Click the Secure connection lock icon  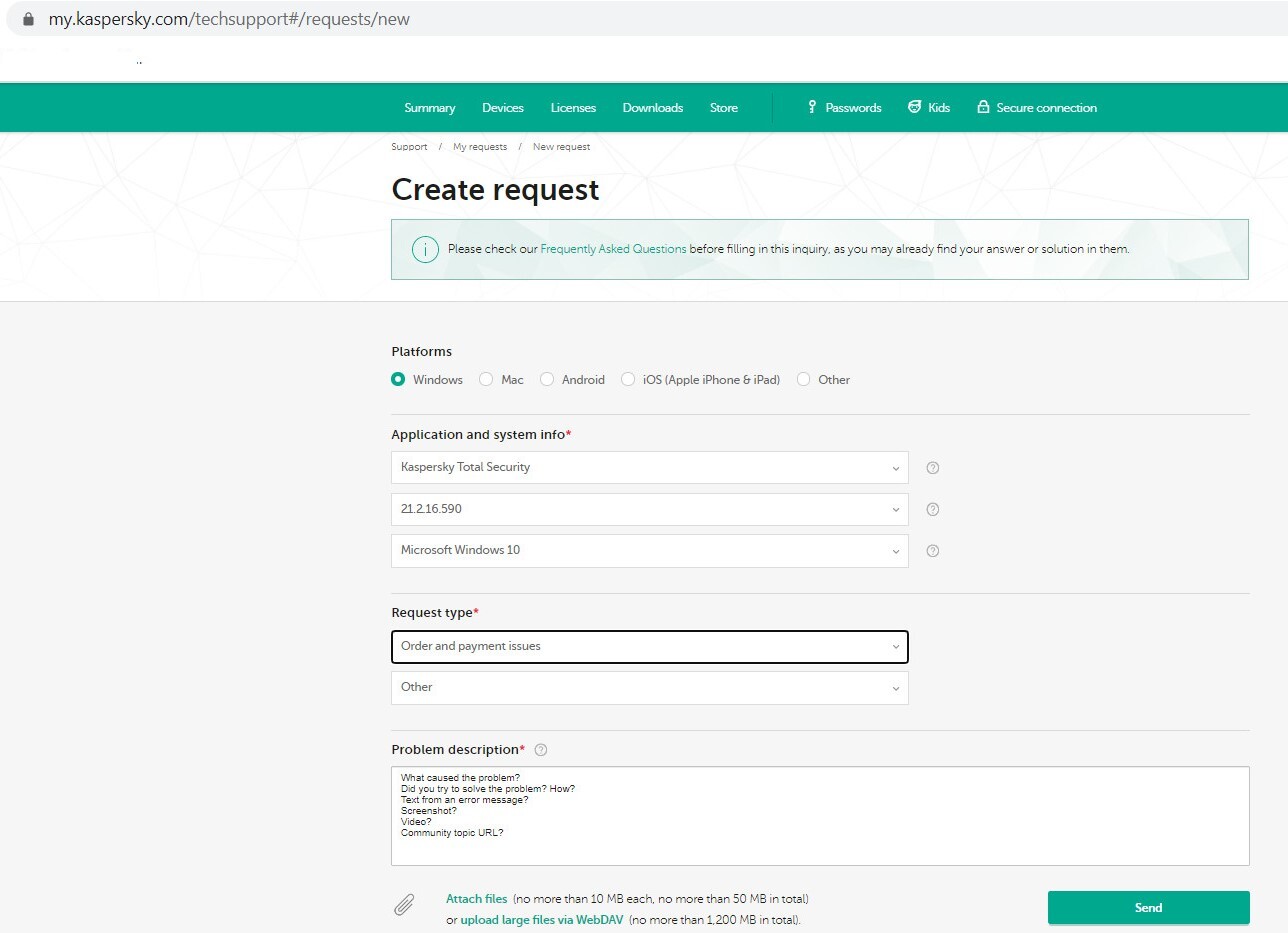coord(983,107)
